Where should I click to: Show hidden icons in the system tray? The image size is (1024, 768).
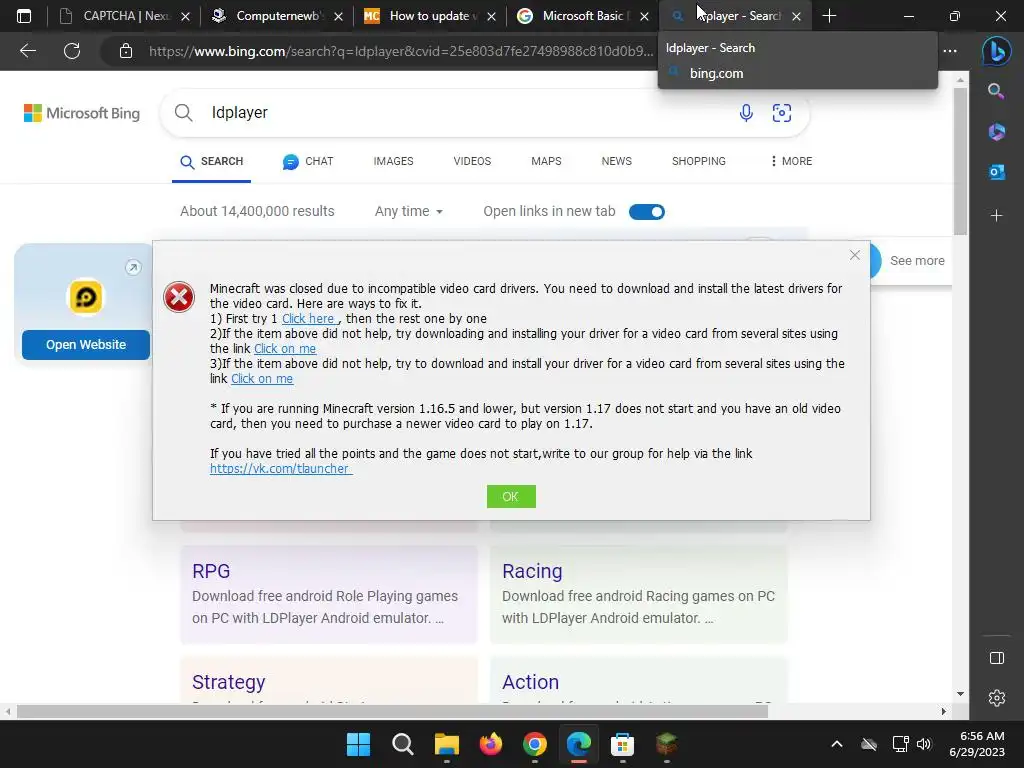click(837, 744)
